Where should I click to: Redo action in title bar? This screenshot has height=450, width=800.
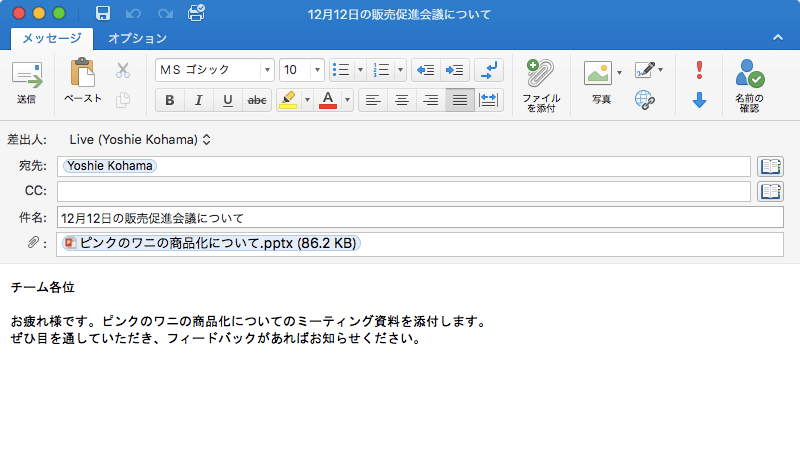[x=165, y=13]
